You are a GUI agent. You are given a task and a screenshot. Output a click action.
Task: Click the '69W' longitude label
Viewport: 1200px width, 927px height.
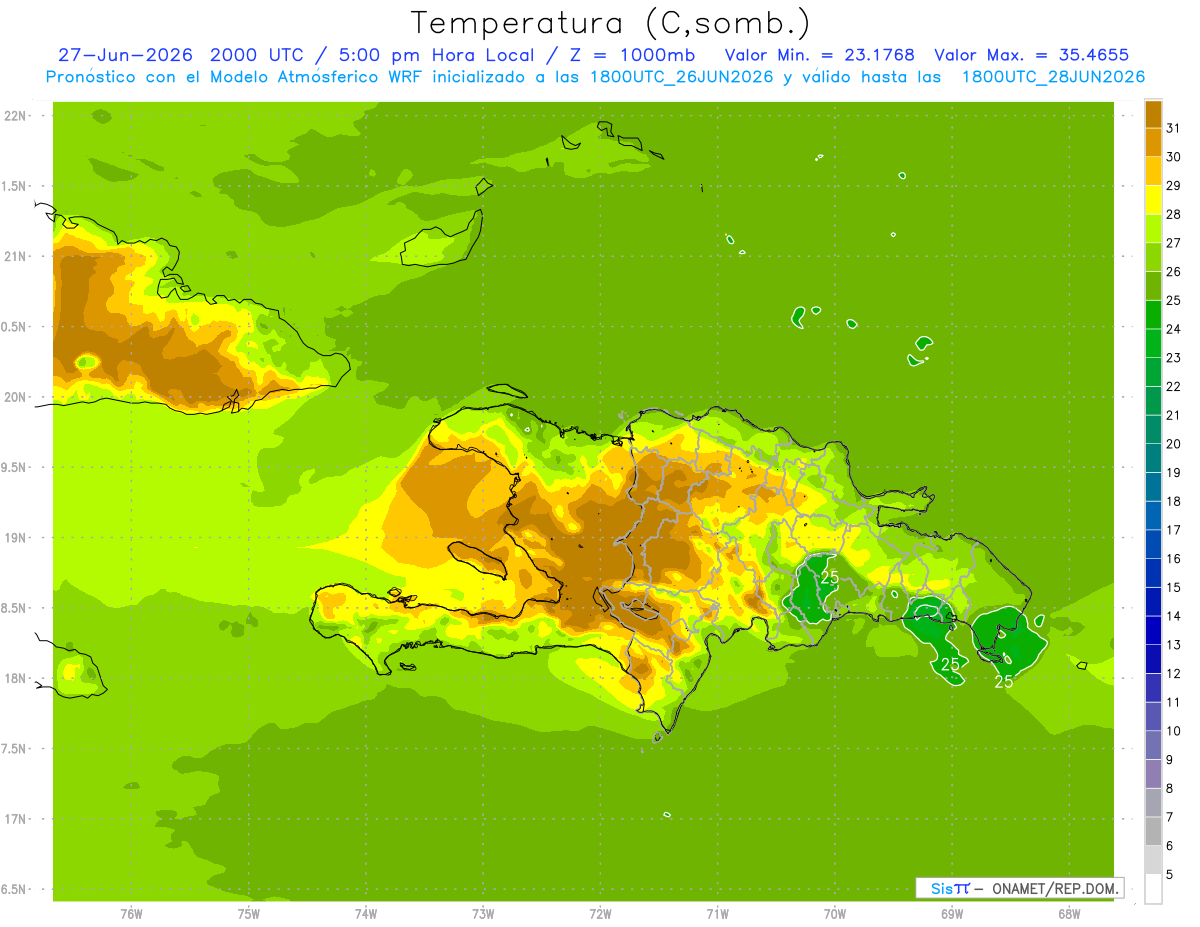tap(952, 914)
